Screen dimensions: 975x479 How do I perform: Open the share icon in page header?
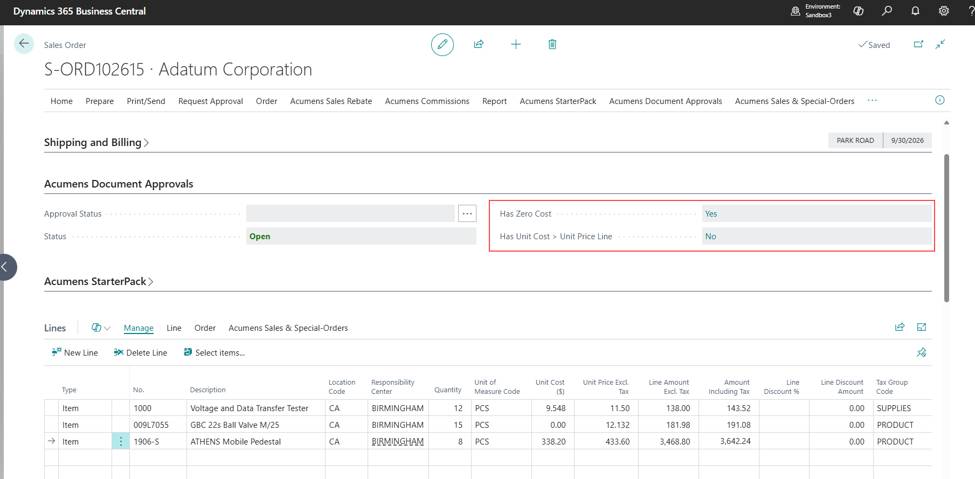(x=479, y=45)
